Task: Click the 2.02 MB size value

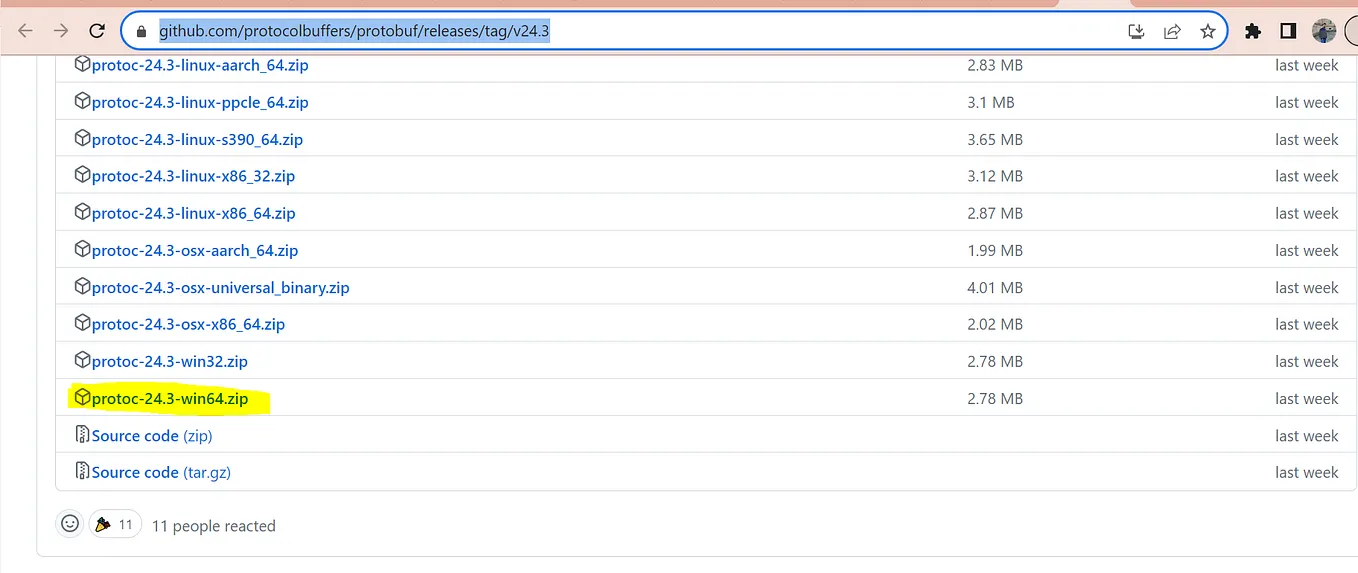Action: tap(995, 324)
